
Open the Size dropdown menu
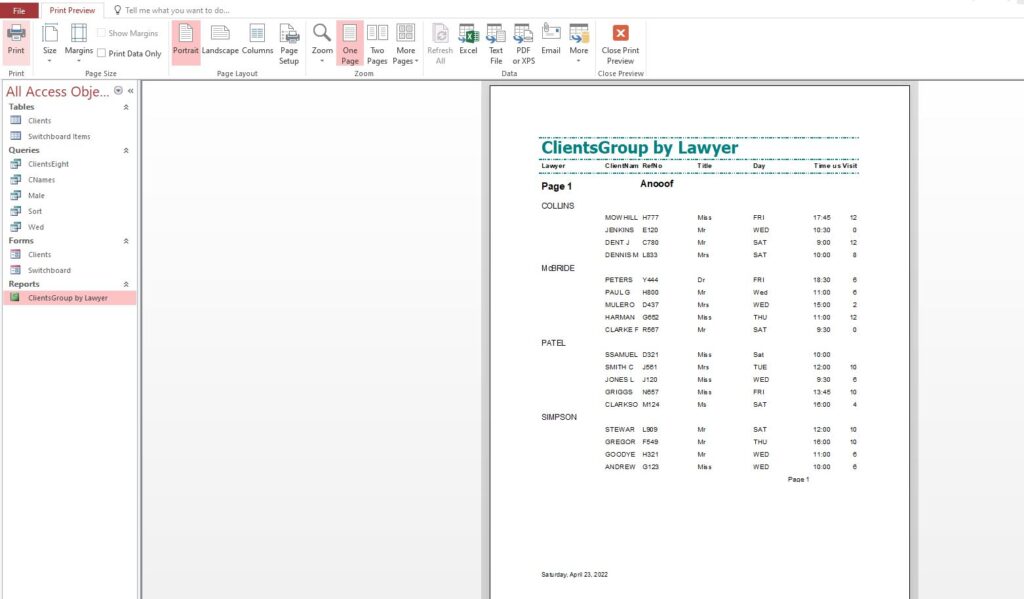click(x=50, y=43)
